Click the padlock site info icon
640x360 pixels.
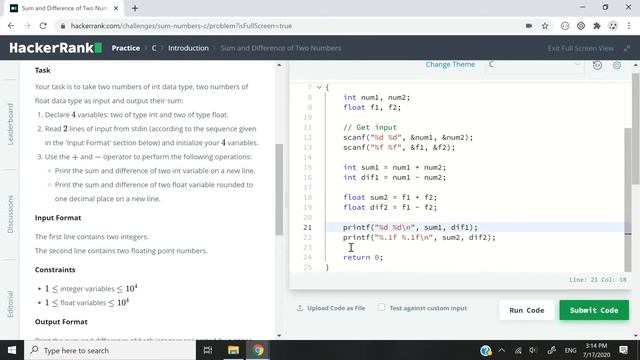[x=62, y=26]
